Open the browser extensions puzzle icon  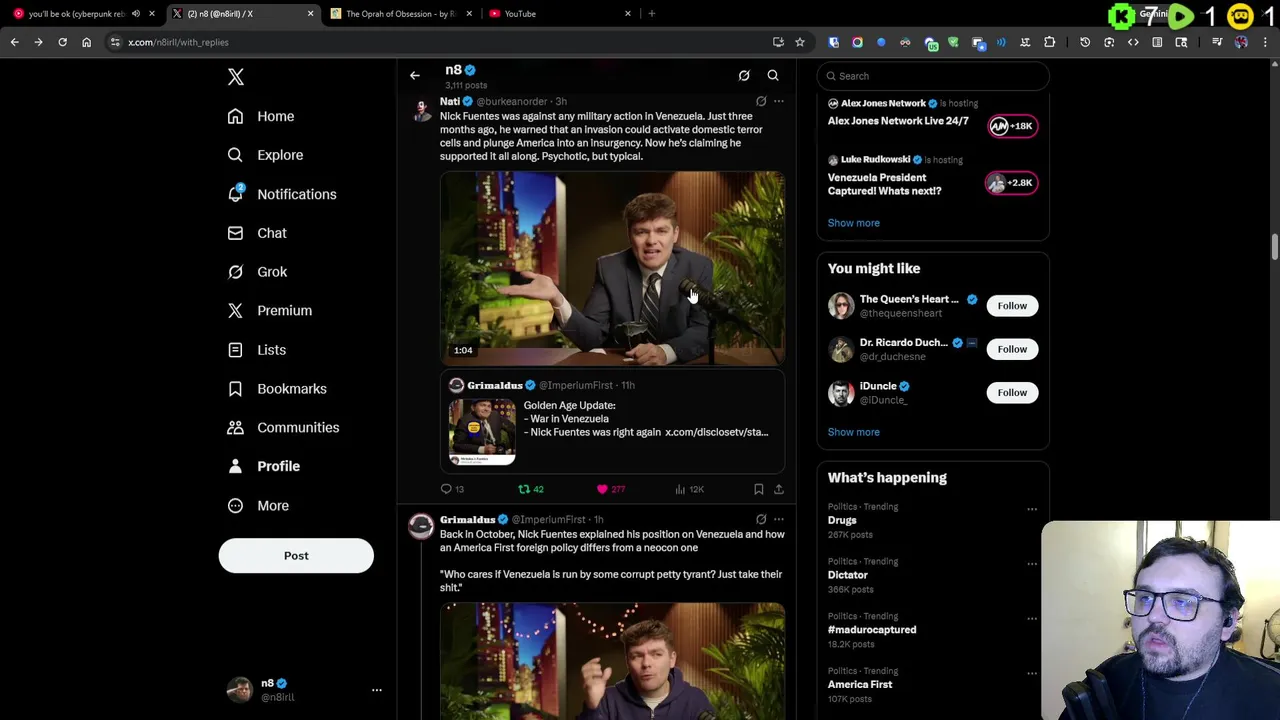click(1049, 42)
